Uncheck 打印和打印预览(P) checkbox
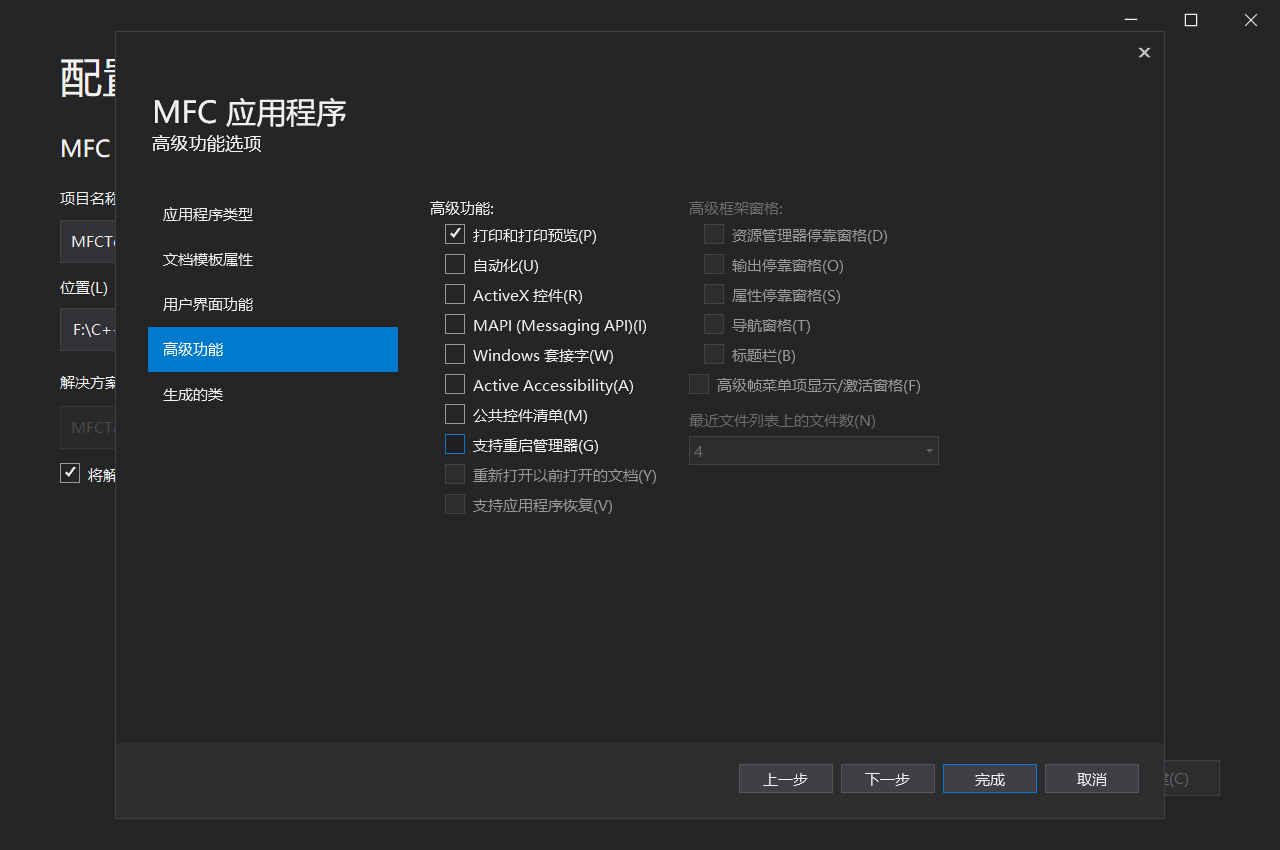The width and height of the screenshot is (1280, 850). [x=455, y=235]
